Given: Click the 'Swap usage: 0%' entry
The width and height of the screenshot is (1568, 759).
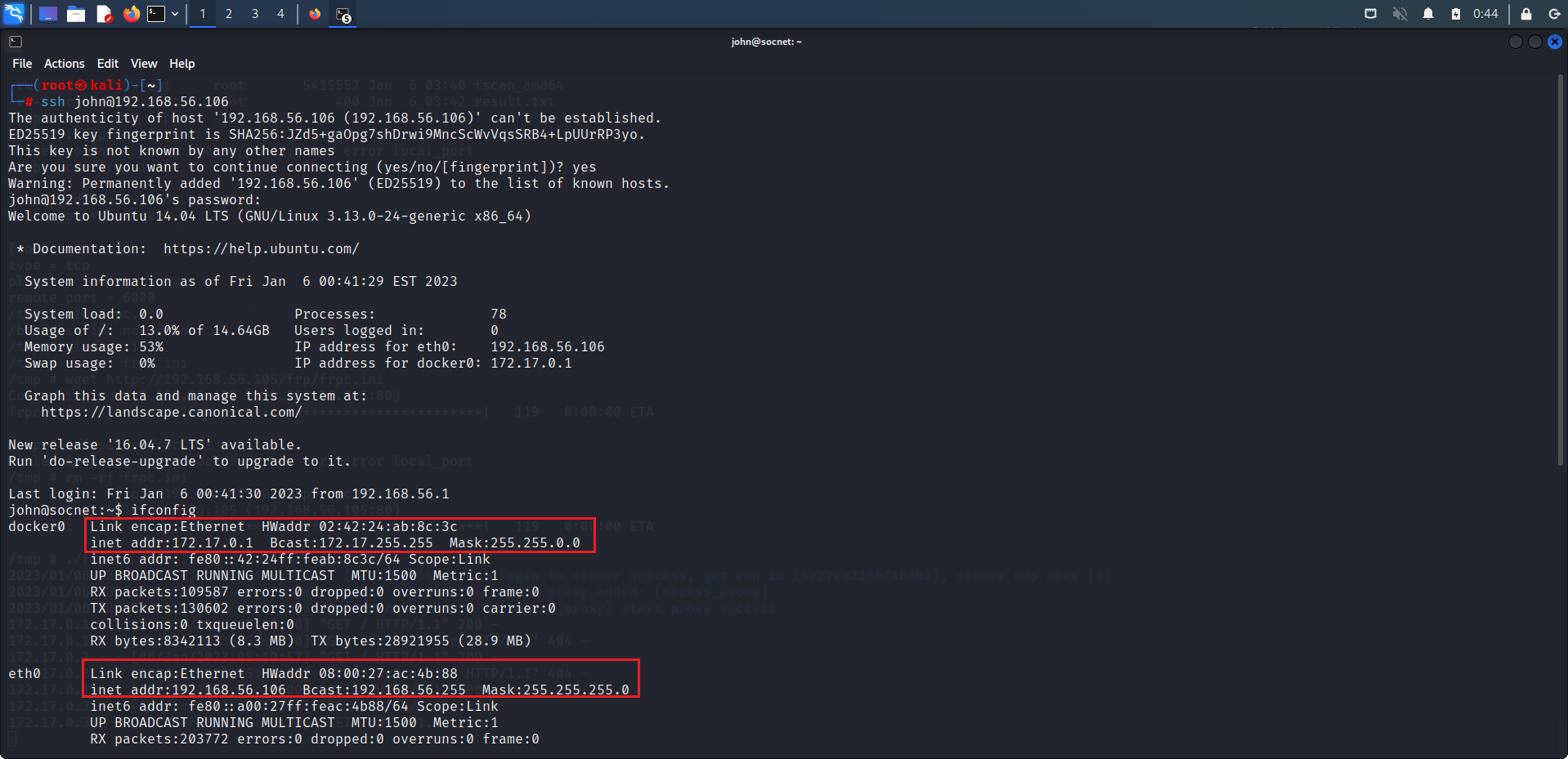Looking at the screenshot, I should pyautogui.click(x=90, y=363).
